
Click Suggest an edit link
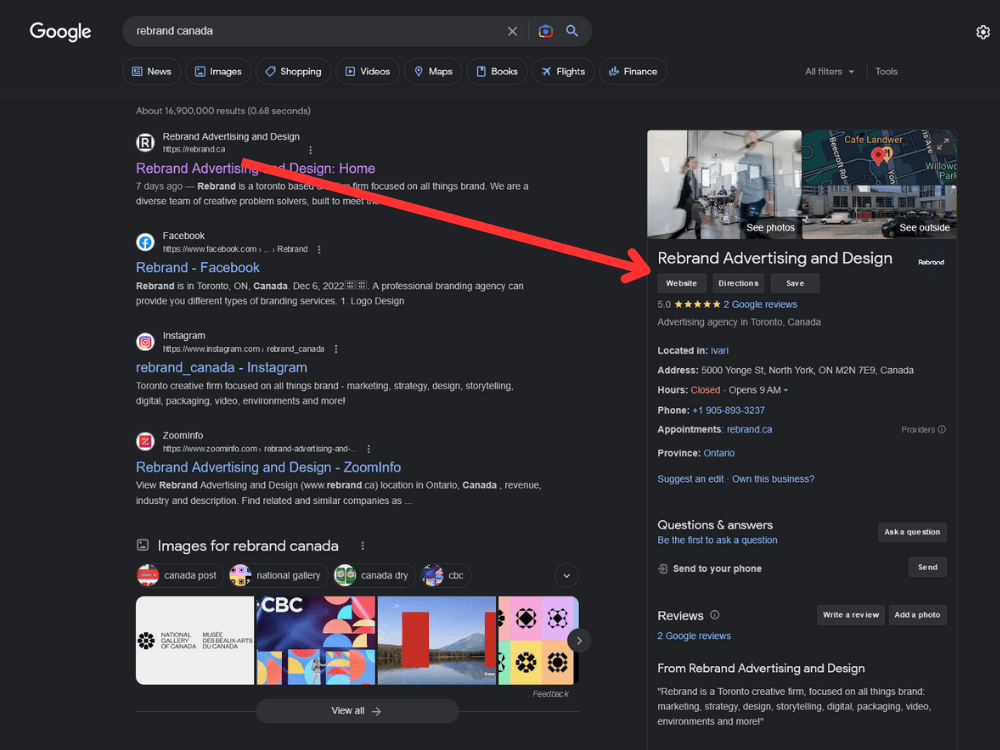[690, 479]
